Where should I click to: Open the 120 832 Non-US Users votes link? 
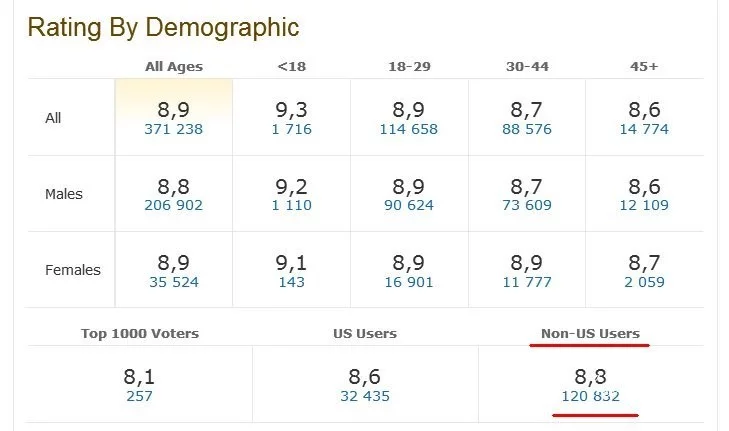pos(590,396)
